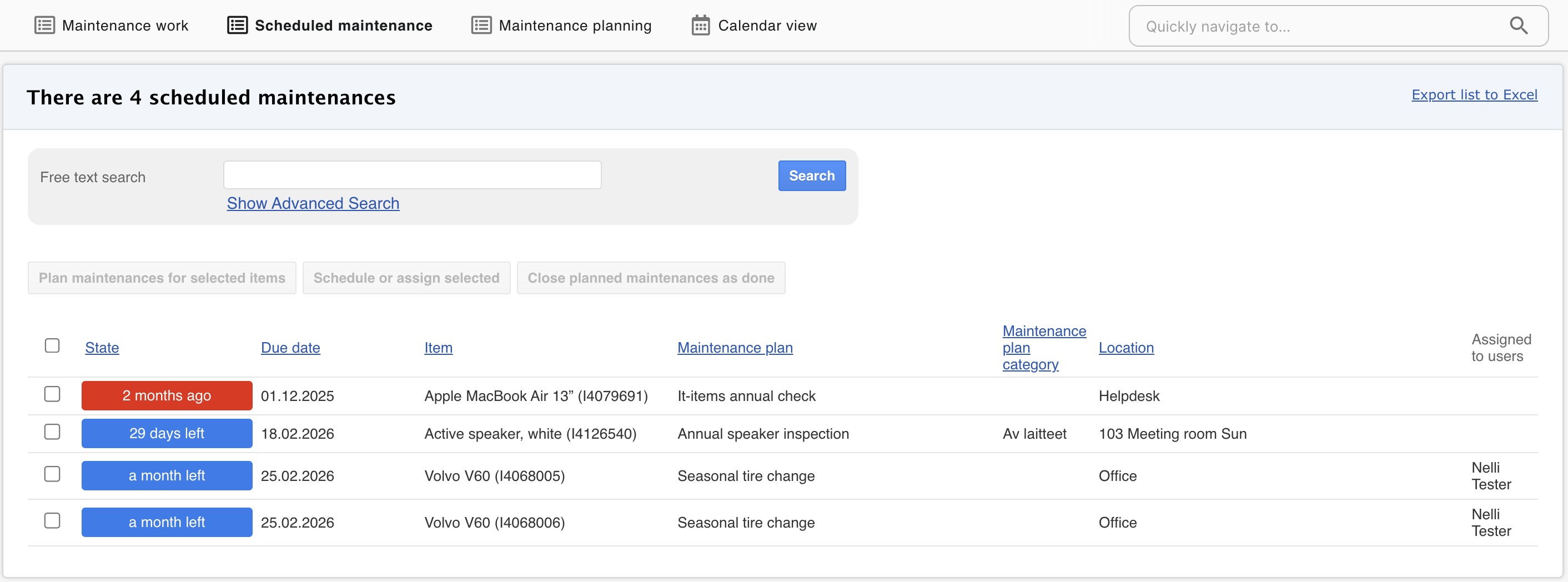1568x582 pixels.
Task: Click the Scheduled maintenance list icon
Action: [237, 26]
